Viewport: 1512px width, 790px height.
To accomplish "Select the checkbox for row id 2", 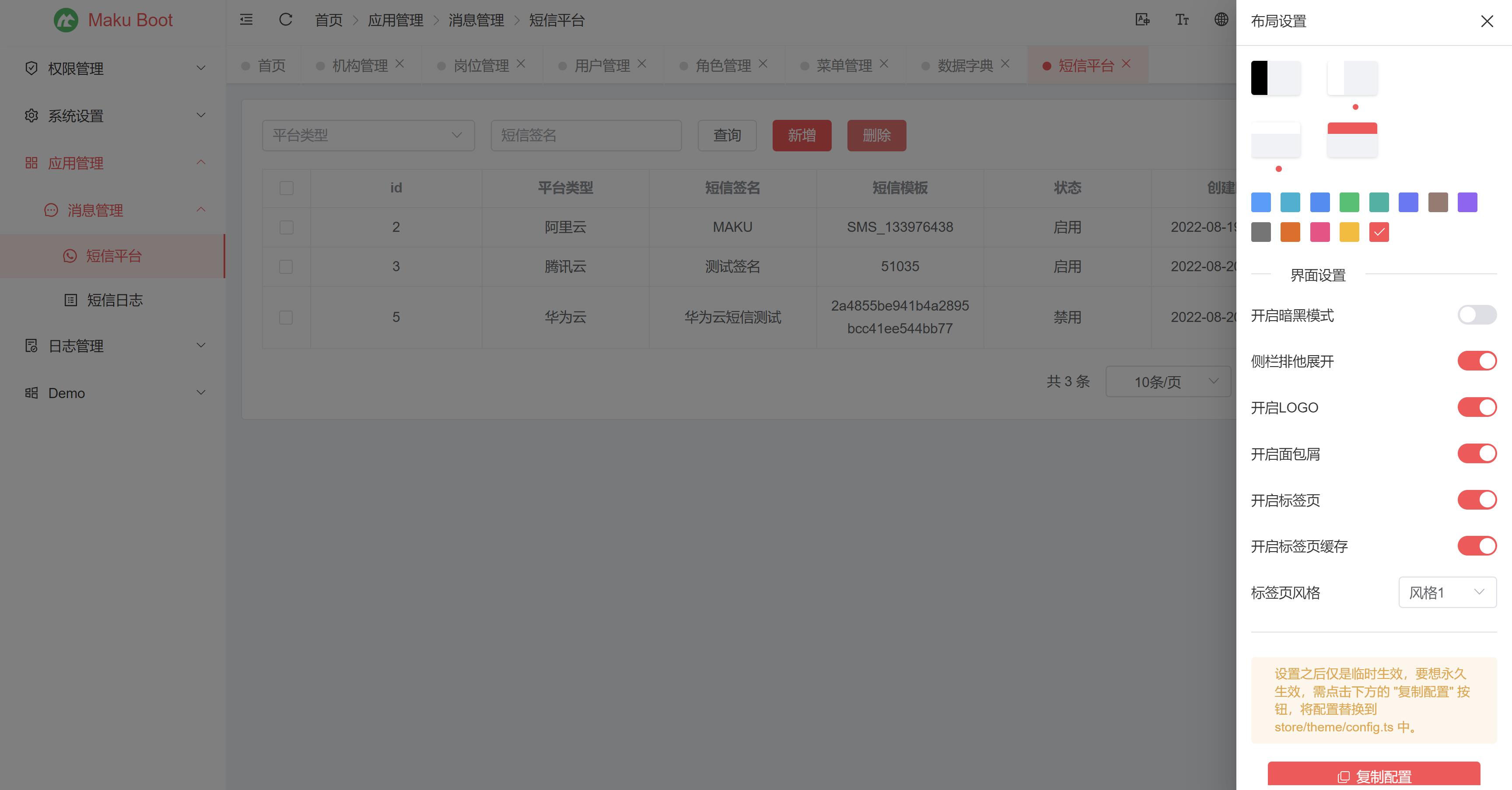I will [x=286, y=227].
